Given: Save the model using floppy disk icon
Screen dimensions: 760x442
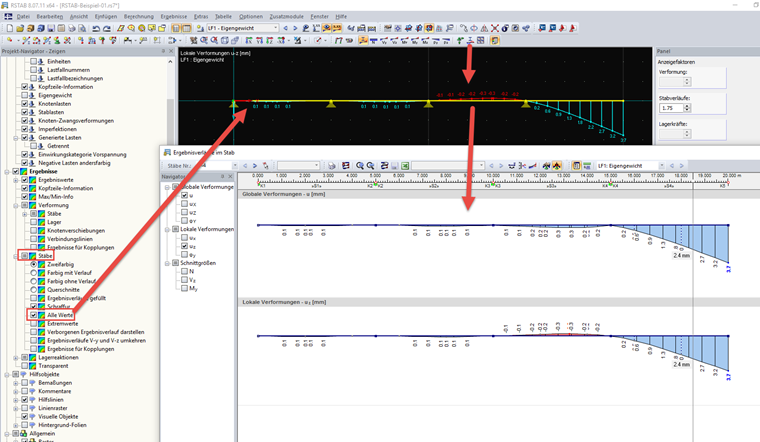Looking at the screenshot, I should click(x=51, y=29).
